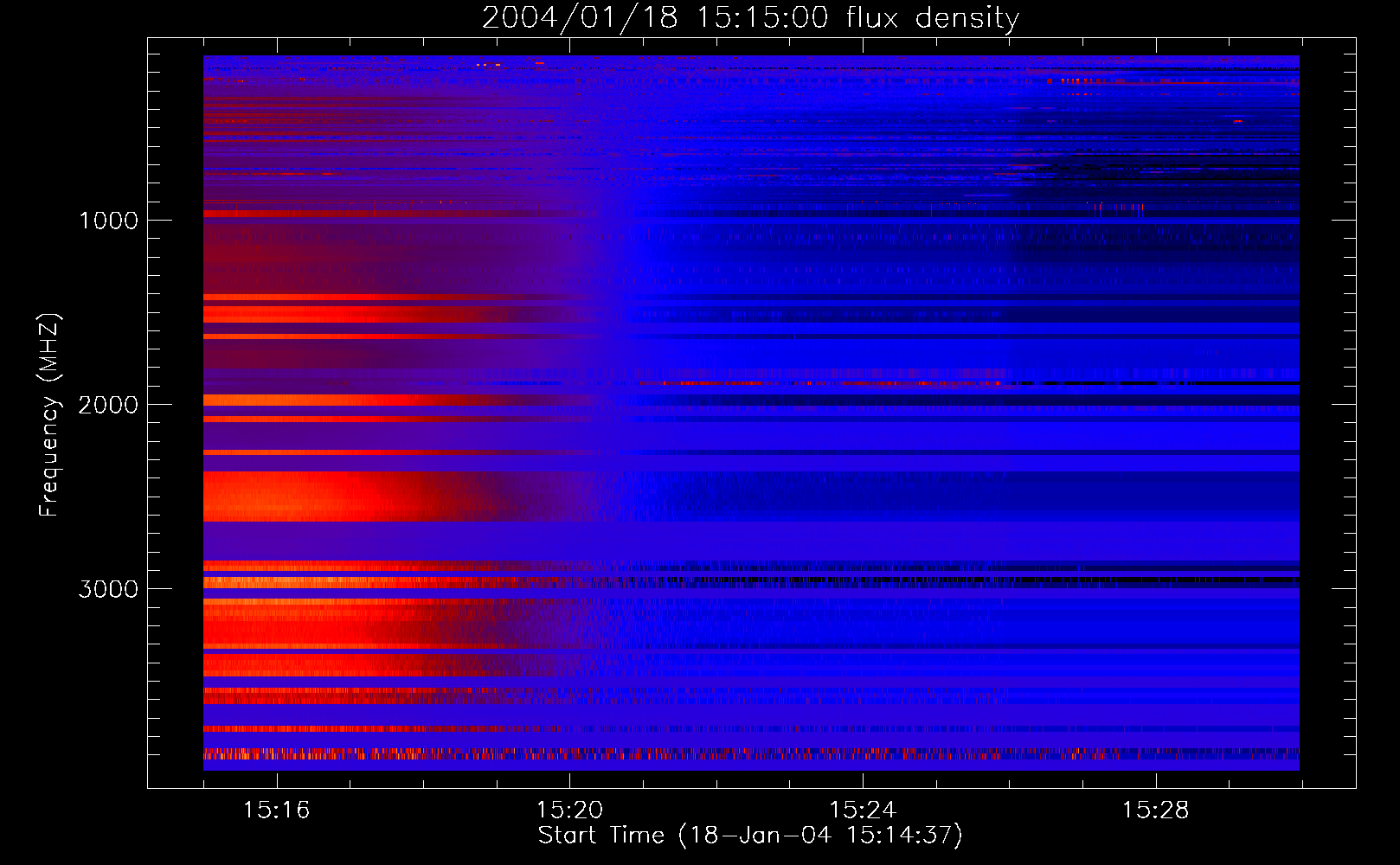Click the 15:16 time tick label
The image size is (1400, 865).
[277, 810]
